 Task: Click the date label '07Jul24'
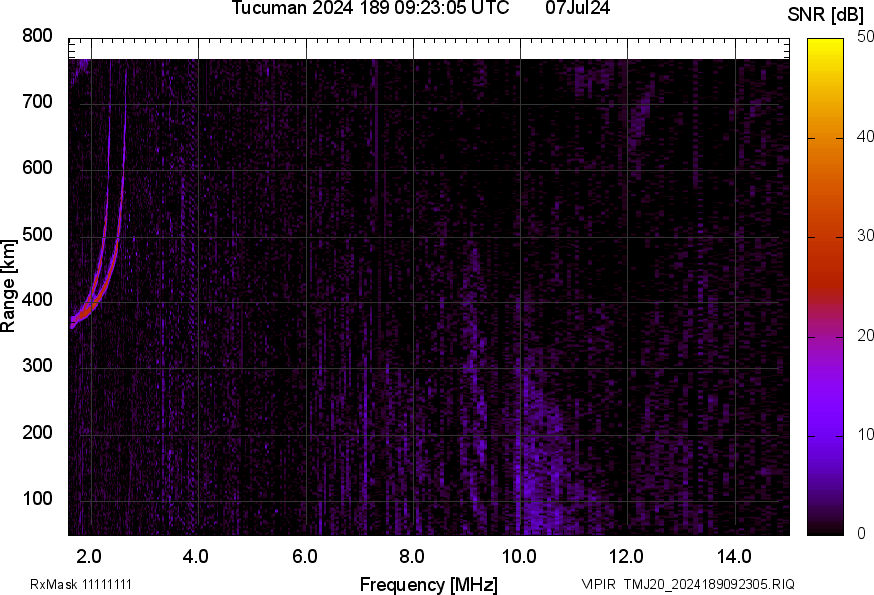tap(577, 8)
